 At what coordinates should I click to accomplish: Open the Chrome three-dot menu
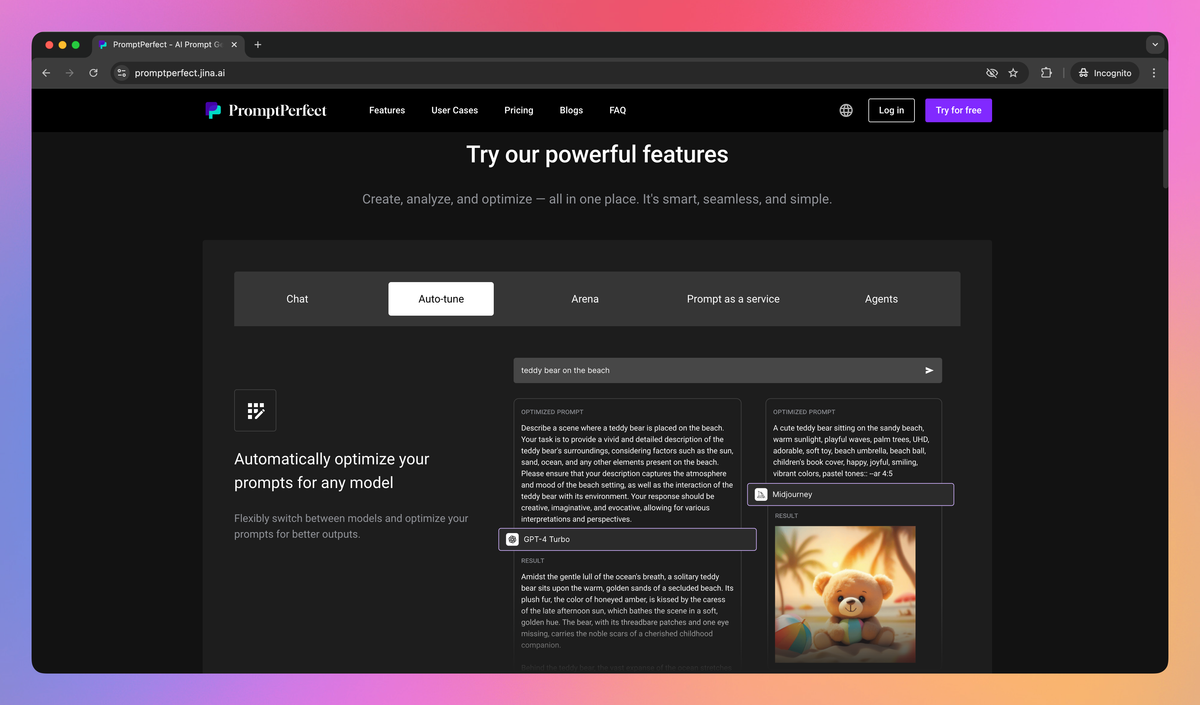(1154, 73)
